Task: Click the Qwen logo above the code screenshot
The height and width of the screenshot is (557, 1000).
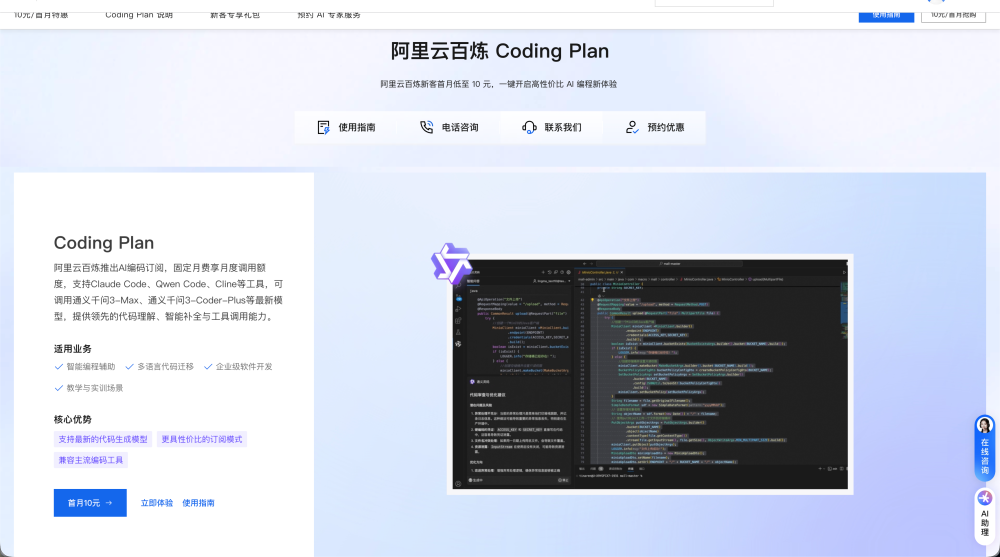Action: point(451,263)
